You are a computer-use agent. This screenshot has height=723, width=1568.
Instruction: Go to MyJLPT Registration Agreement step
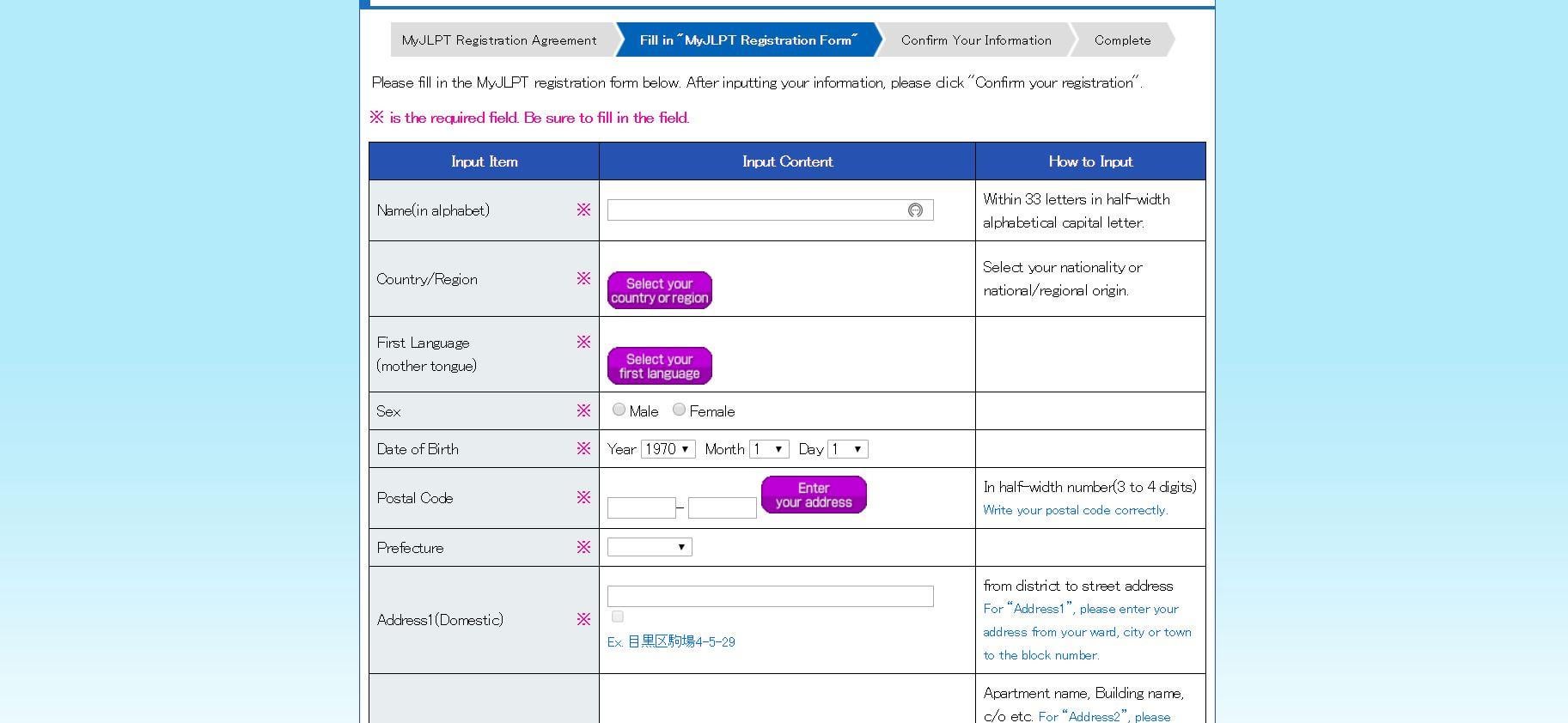pyautogui.click(x=499, y=40)
